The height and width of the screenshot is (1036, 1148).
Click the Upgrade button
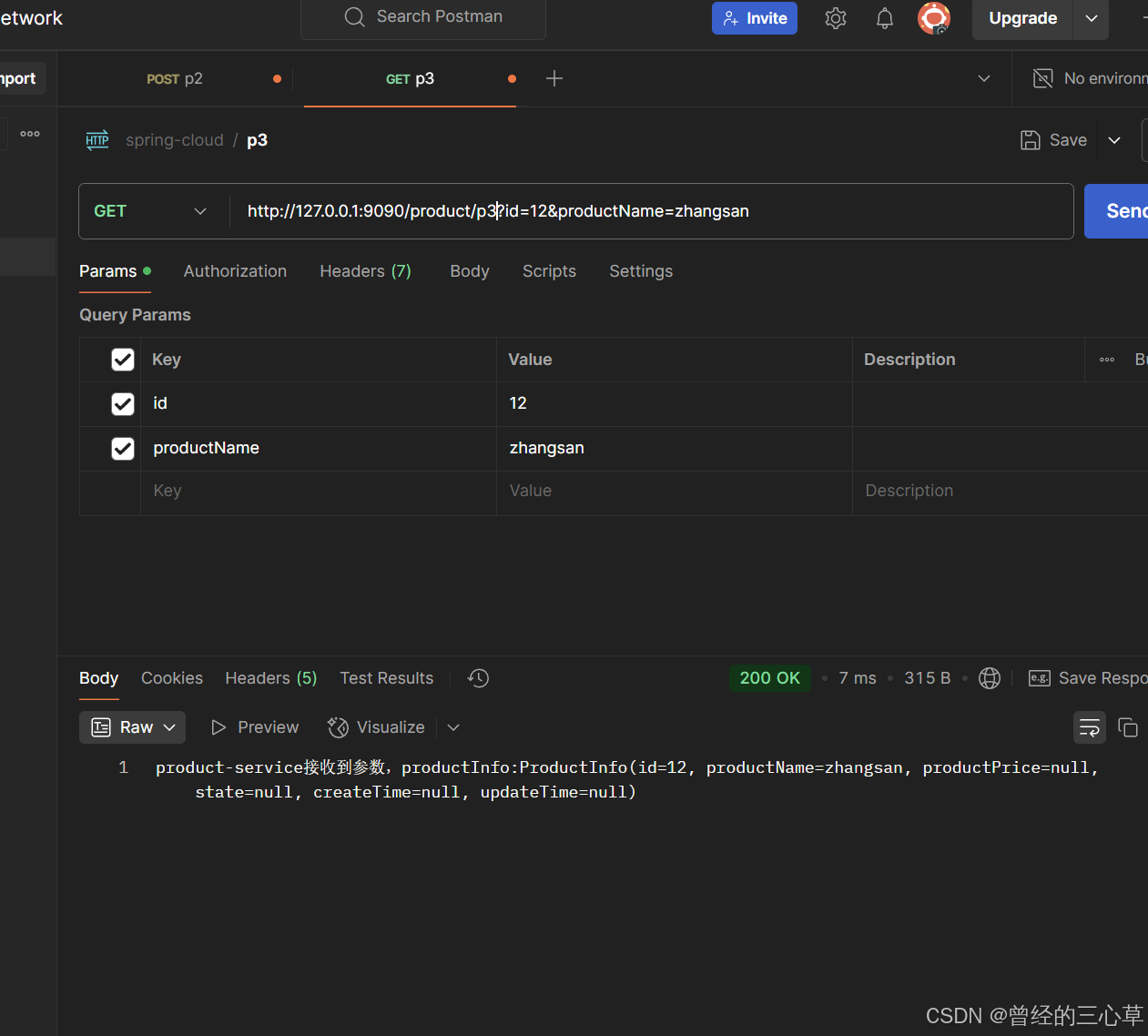1022,19
